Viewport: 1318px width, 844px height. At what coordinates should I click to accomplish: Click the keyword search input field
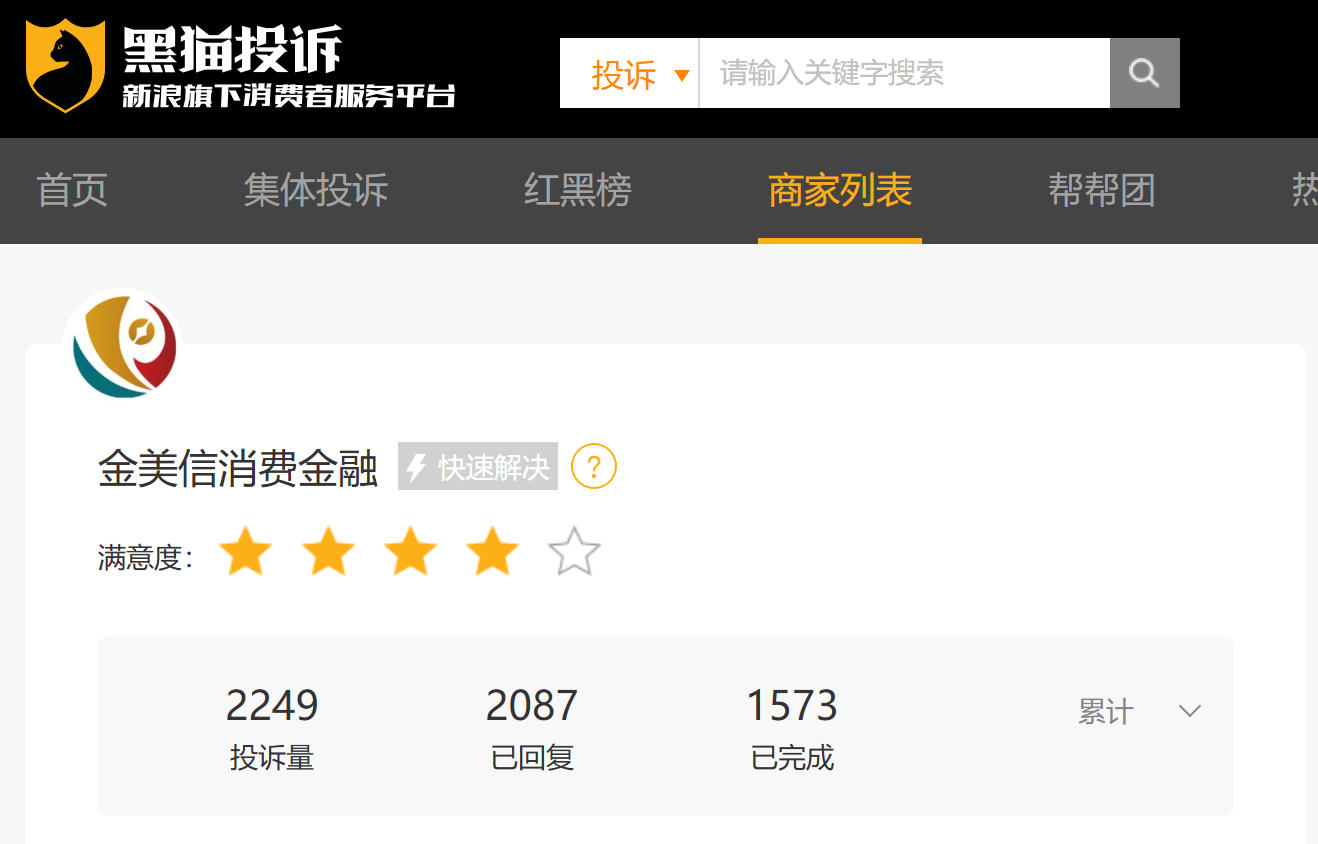pos(905,73)
